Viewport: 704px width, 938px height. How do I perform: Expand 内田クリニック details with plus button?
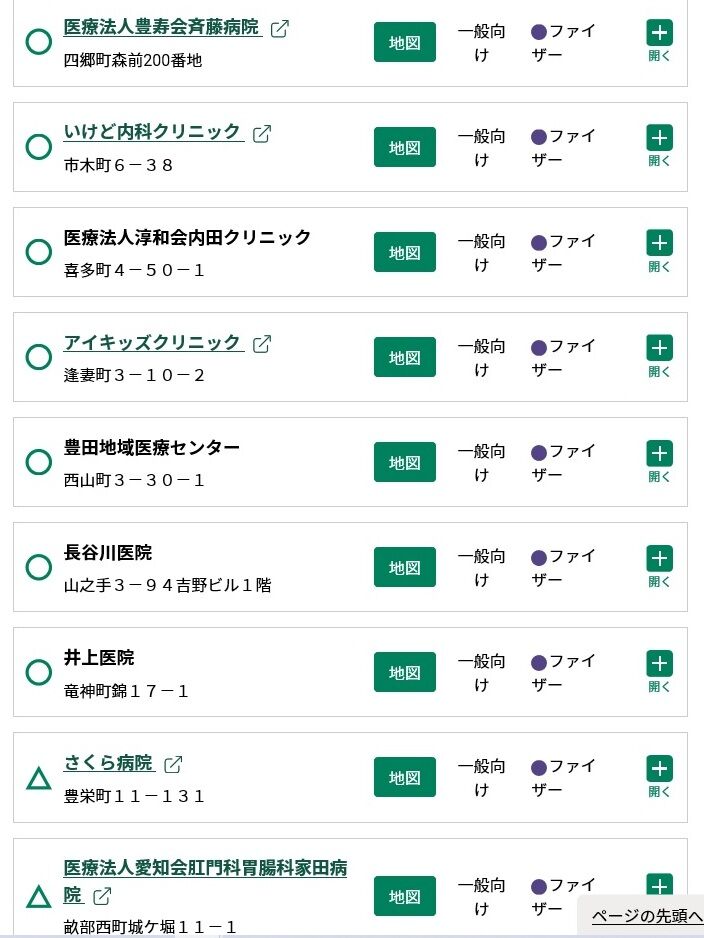(659, 243)
